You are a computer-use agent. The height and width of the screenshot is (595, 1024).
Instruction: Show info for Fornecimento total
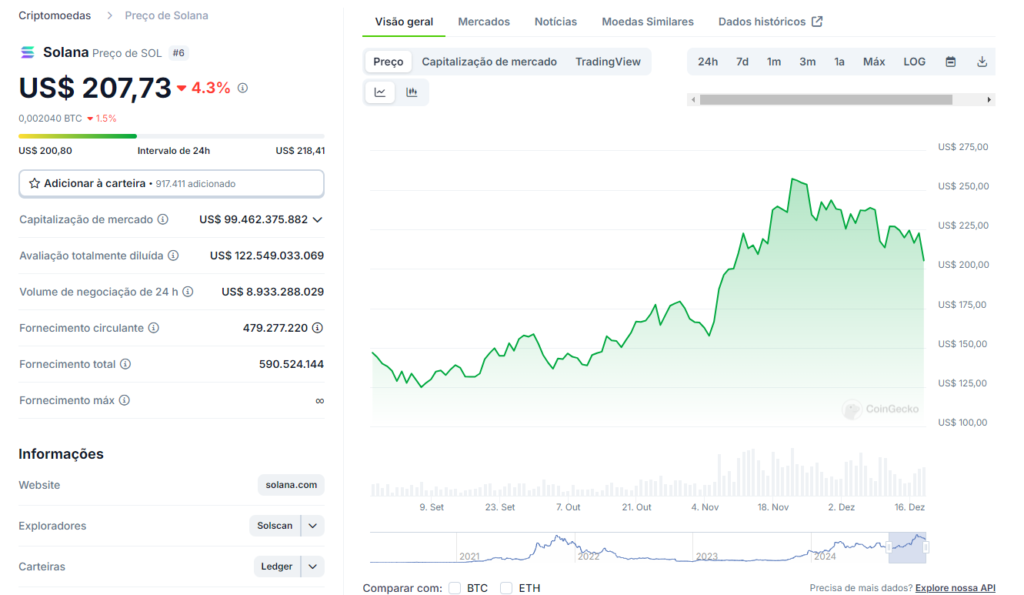point(125,364)
